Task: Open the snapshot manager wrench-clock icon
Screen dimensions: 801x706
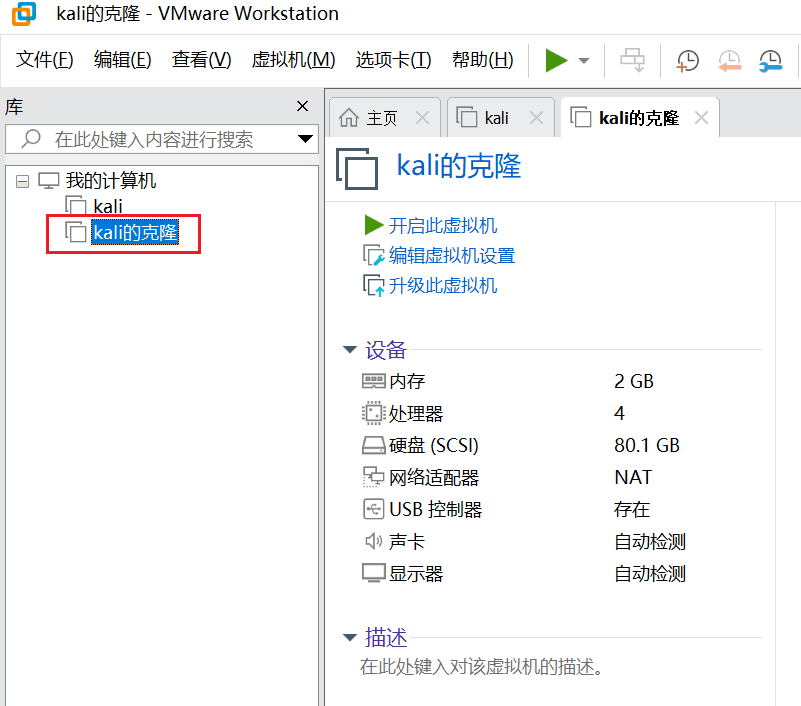Action: pyautogui.click(x=770, y=61)
